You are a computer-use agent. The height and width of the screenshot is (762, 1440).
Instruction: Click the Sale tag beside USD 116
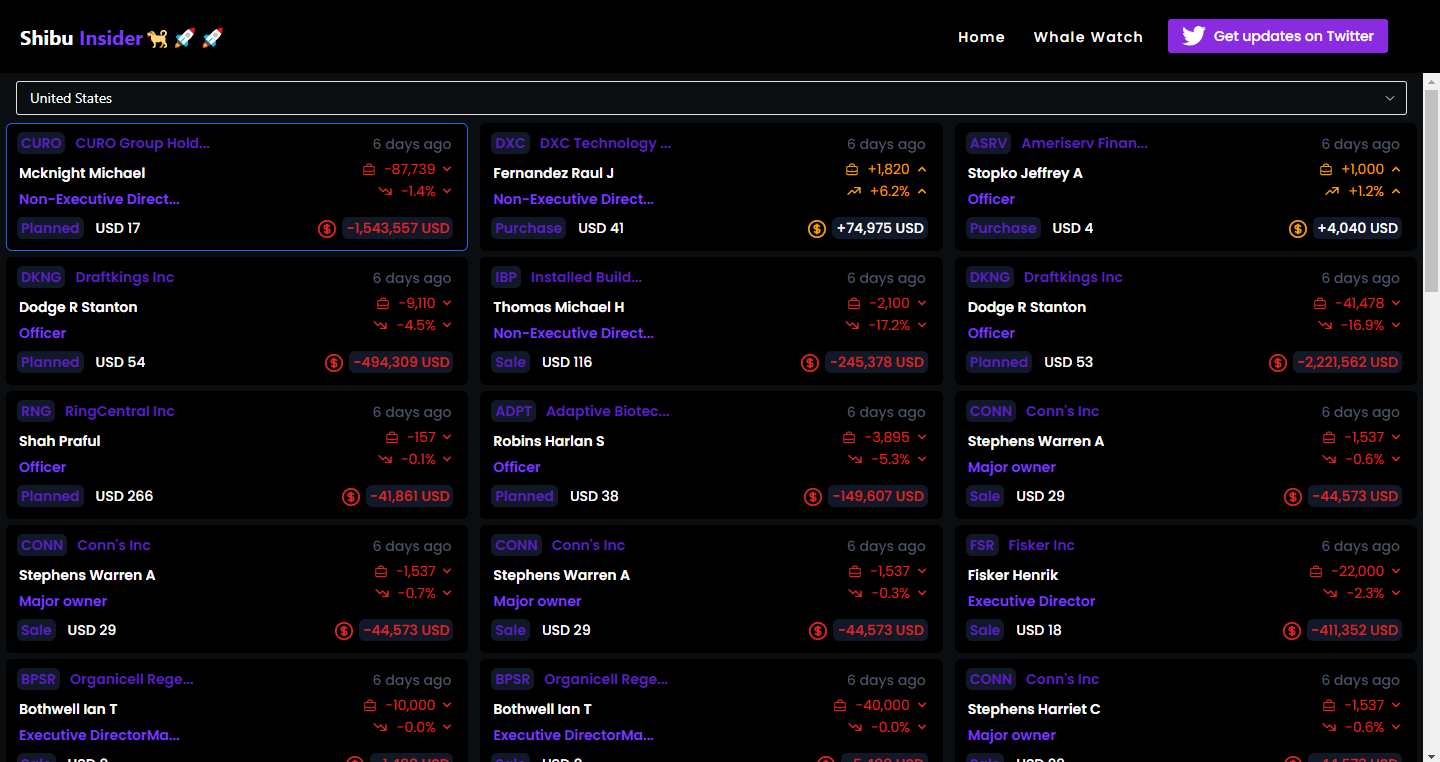pos(510,362)
